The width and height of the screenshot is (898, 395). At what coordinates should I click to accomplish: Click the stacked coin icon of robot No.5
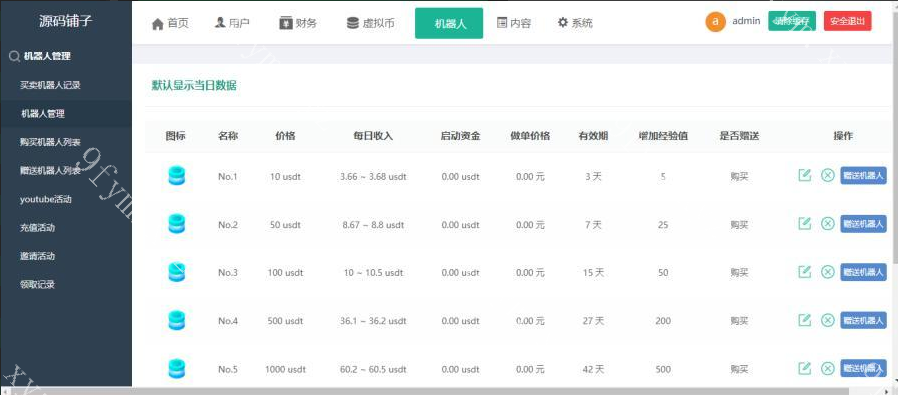176,368
